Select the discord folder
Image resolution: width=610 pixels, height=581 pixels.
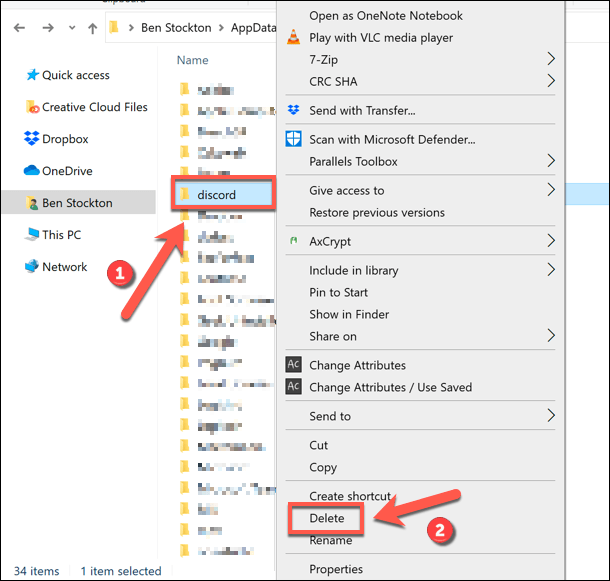[216, 194]
